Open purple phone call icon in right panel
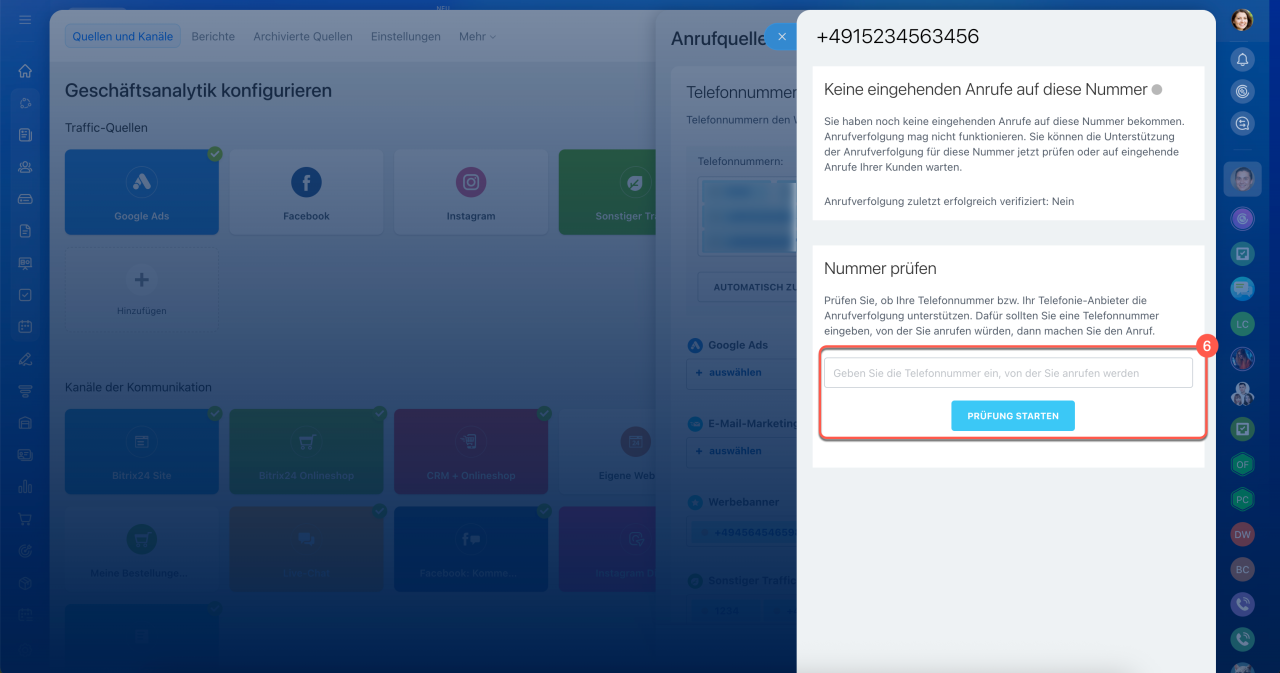The width and height of the screenshot is (1280, 673). pyautogui.click(x=1242, y=604)
